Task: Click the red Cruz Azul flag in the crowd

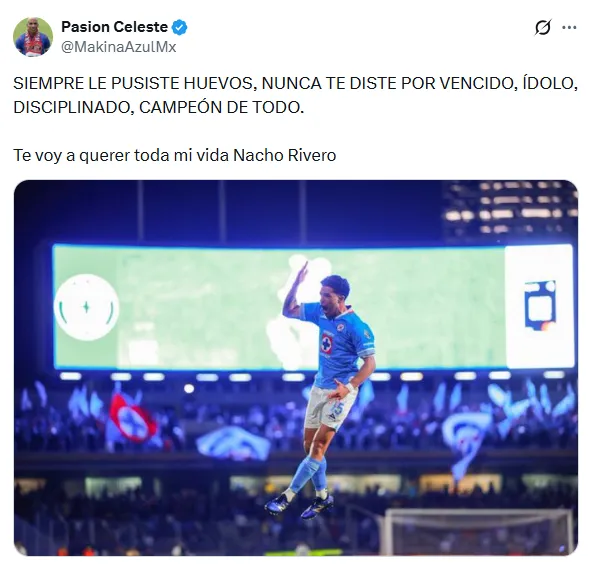Action: point(132,418)
